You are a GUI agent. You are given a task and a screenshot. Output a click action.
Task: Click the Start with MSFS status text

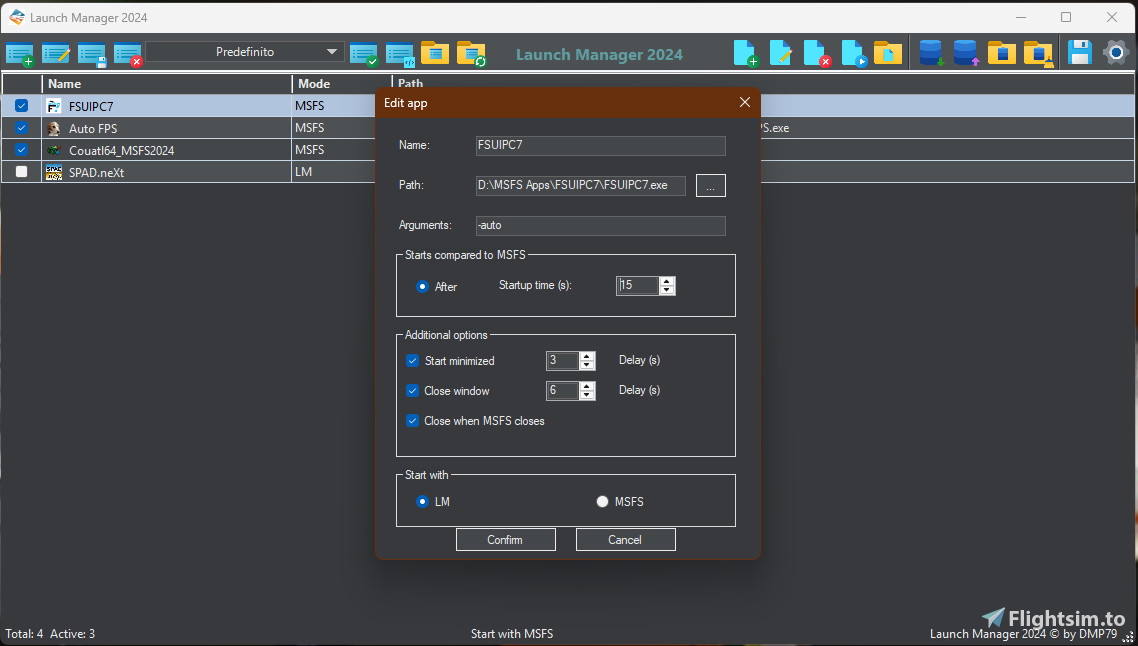tap(512, 634)
